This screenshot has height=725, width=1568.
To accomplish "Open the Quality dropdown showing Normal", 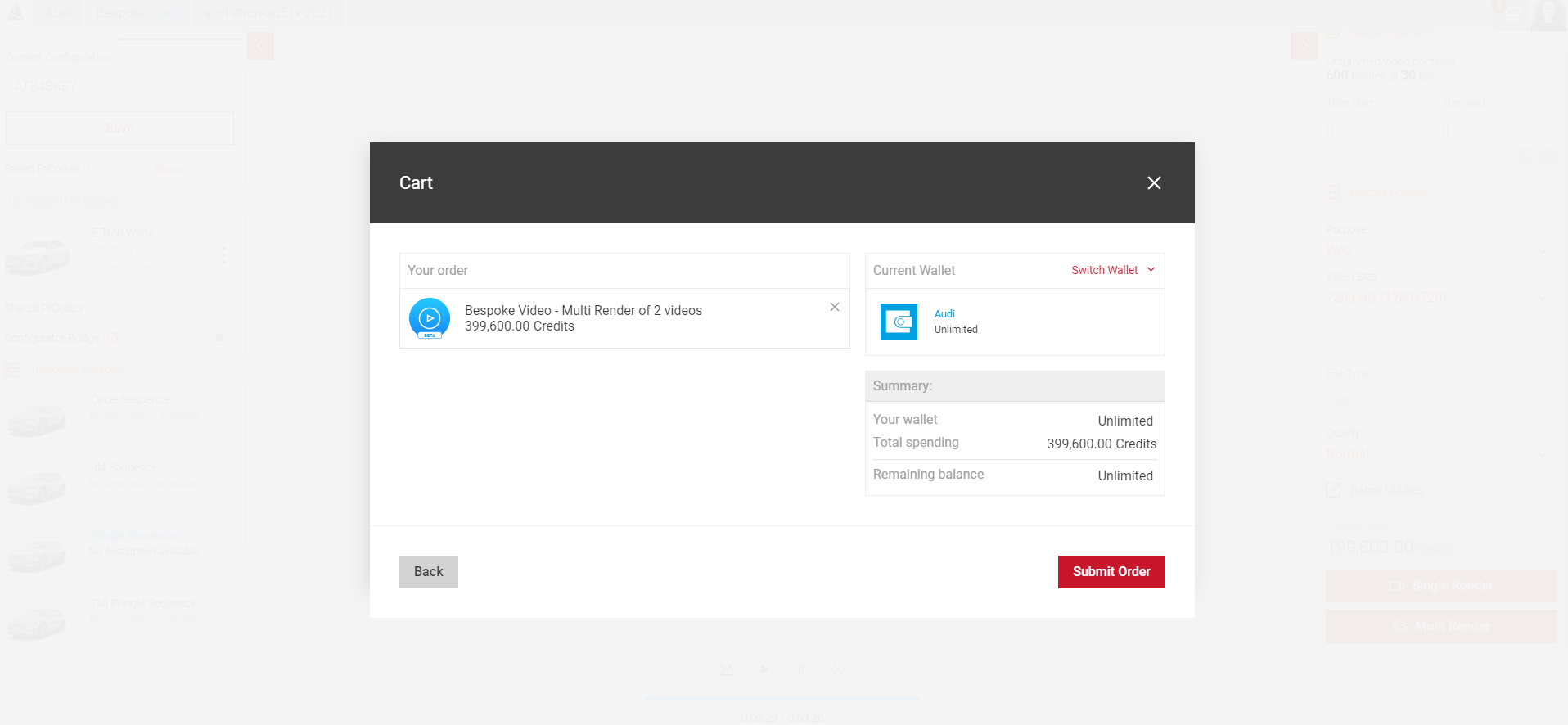I will (x=1438, y=453).
